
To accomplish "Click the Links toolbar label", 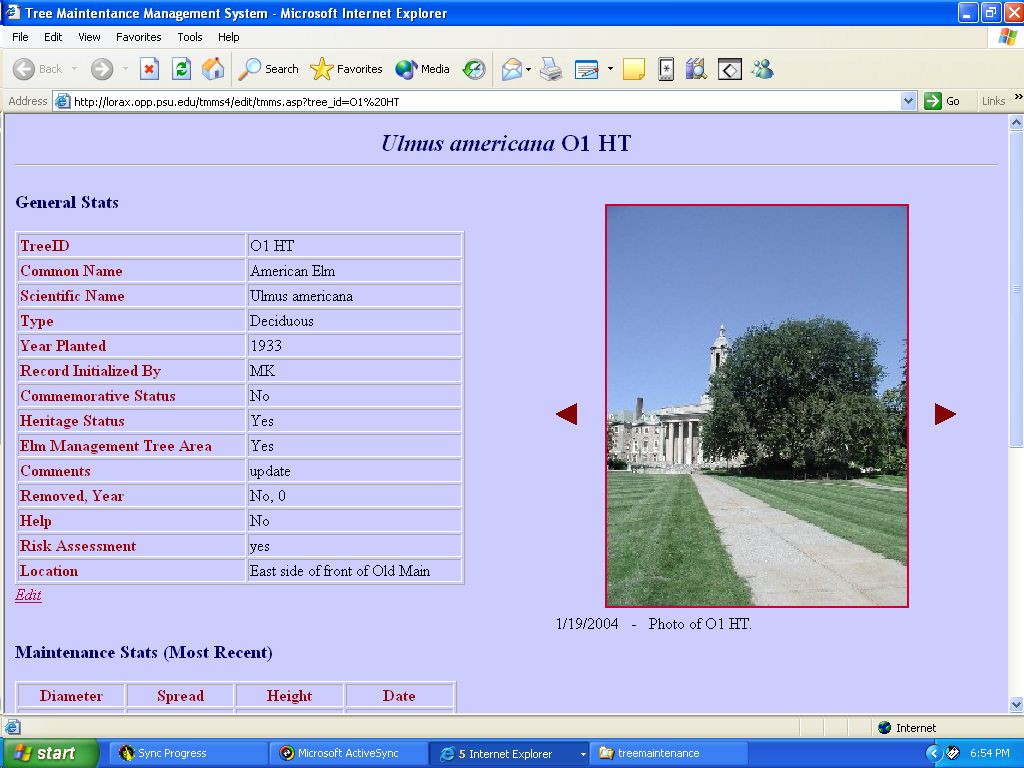I will (993, 101).
